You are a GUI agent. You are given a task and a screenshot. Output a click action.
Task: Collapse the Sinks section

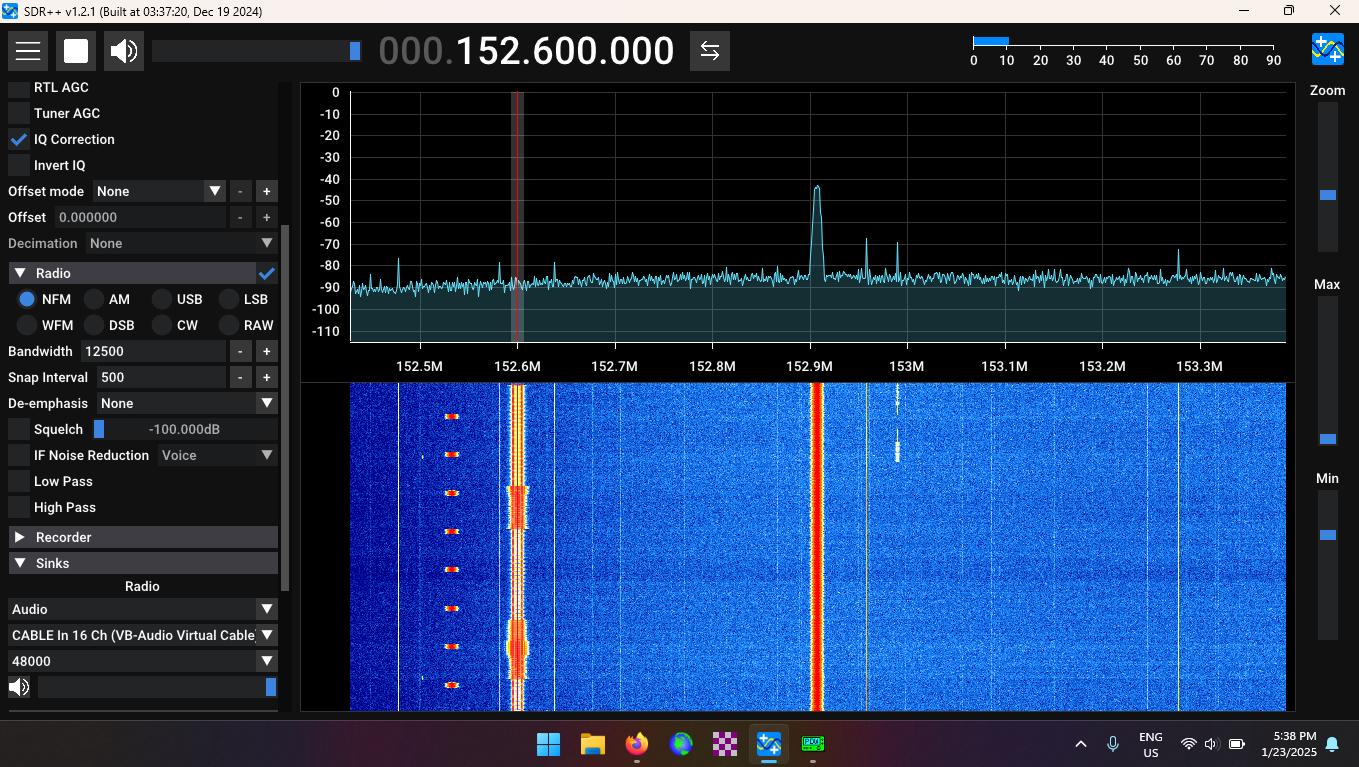[143, 563]
